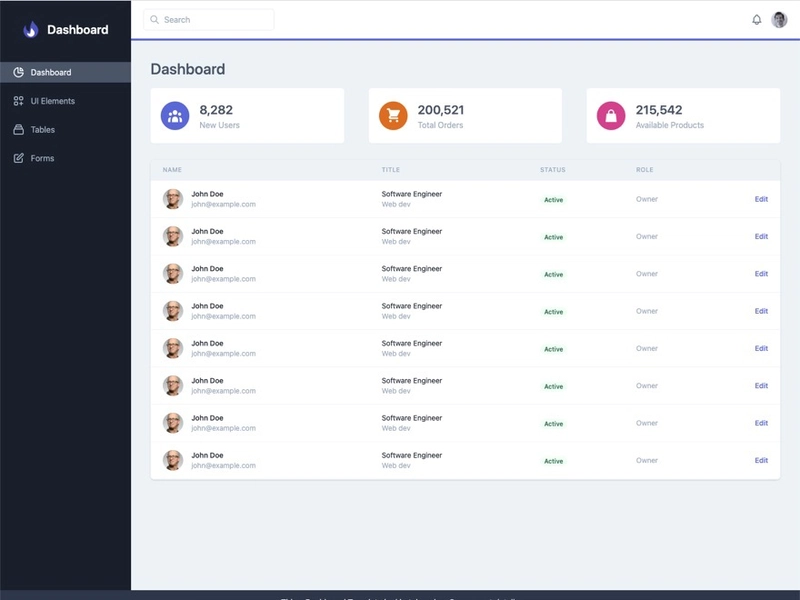The image size is (800, 600).
Task: Open the notifications bell icon
Action: [757, 20]
